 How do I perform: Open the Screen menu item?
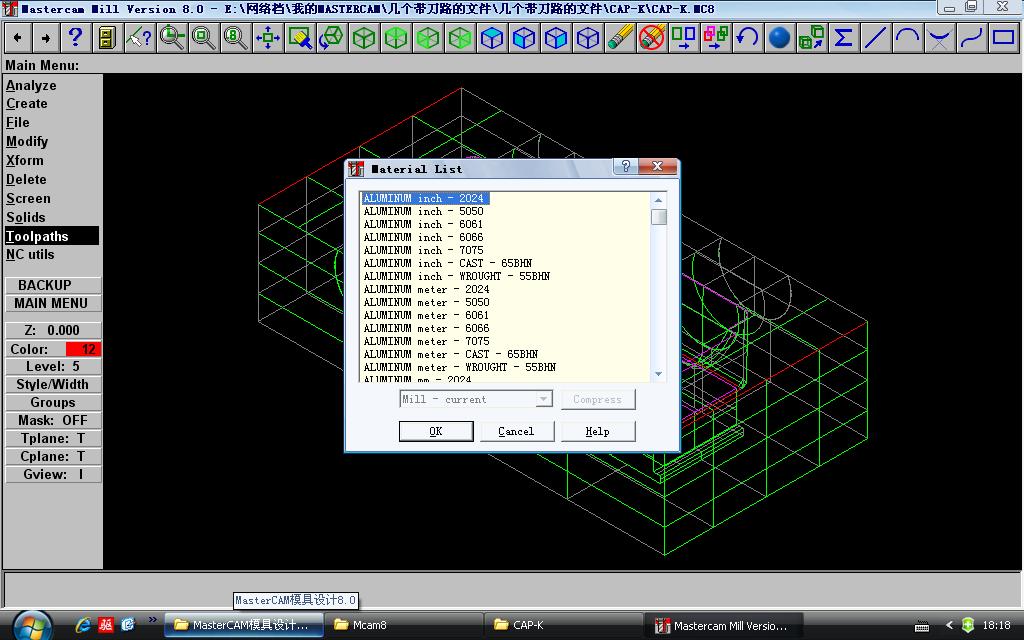[x=29, y=199]
